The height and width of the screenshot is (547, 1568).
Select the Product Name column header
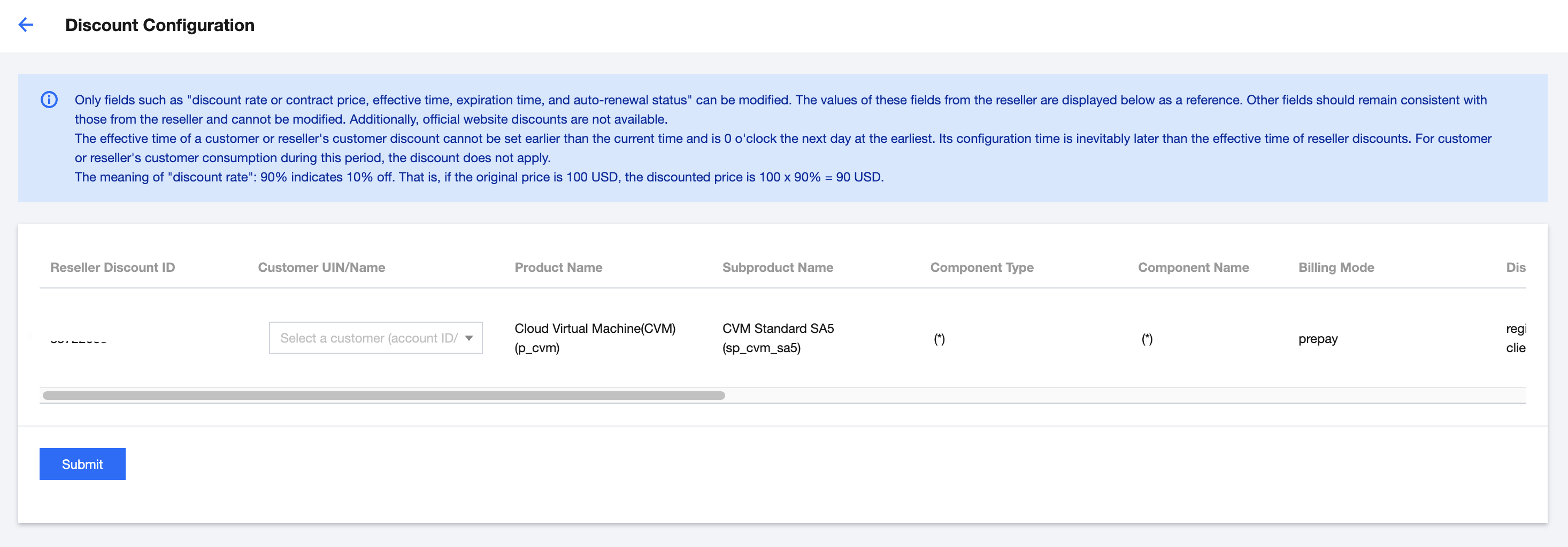(558, 268)
